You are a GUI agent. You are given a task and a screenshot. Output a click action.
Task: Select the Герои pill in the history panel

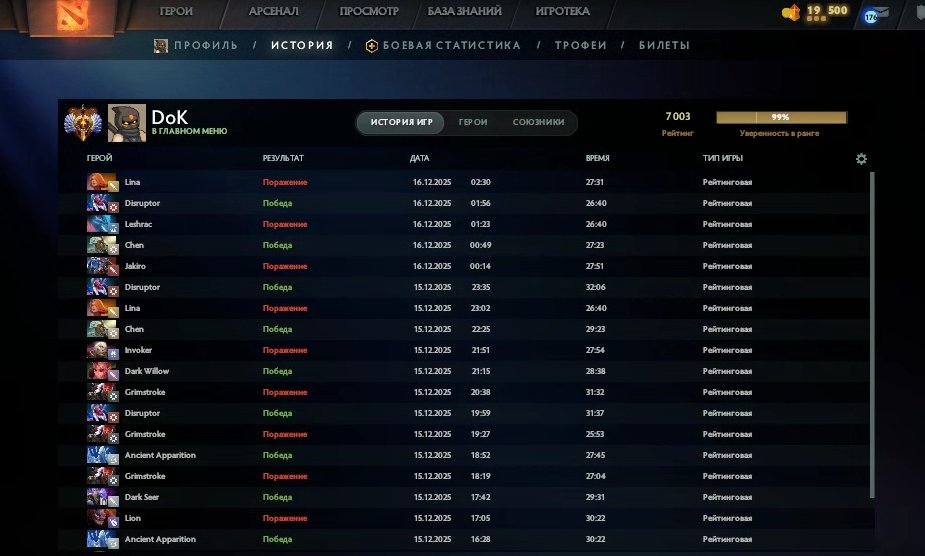pyautogui.click(x=473, y=122)
